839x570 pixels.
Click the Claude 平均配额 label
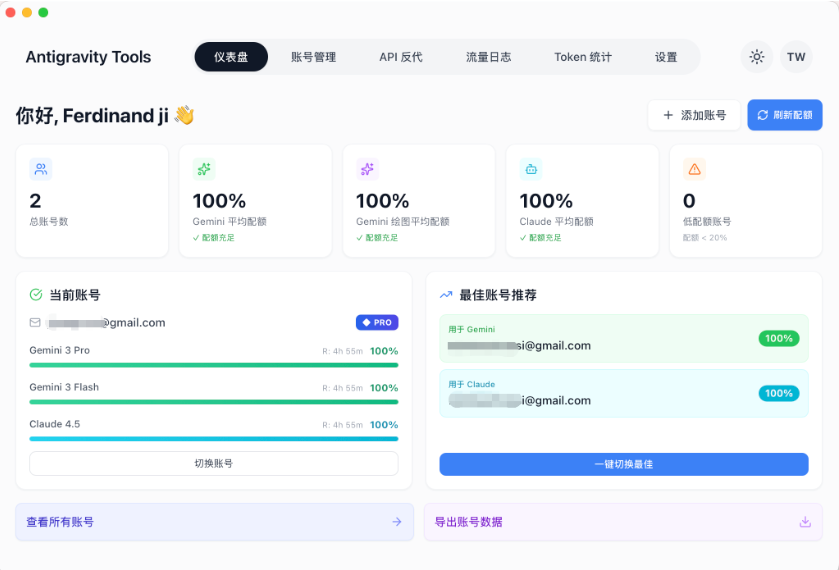point(556,222)
